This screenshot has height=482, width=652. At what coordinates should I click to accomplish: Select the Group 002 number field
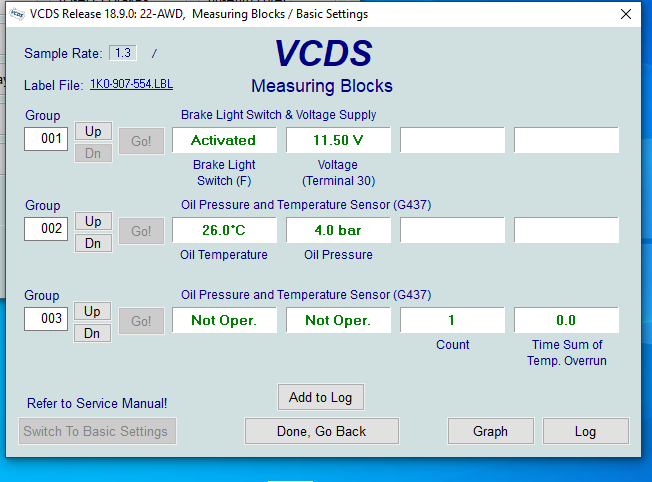[x=46, y=228]
